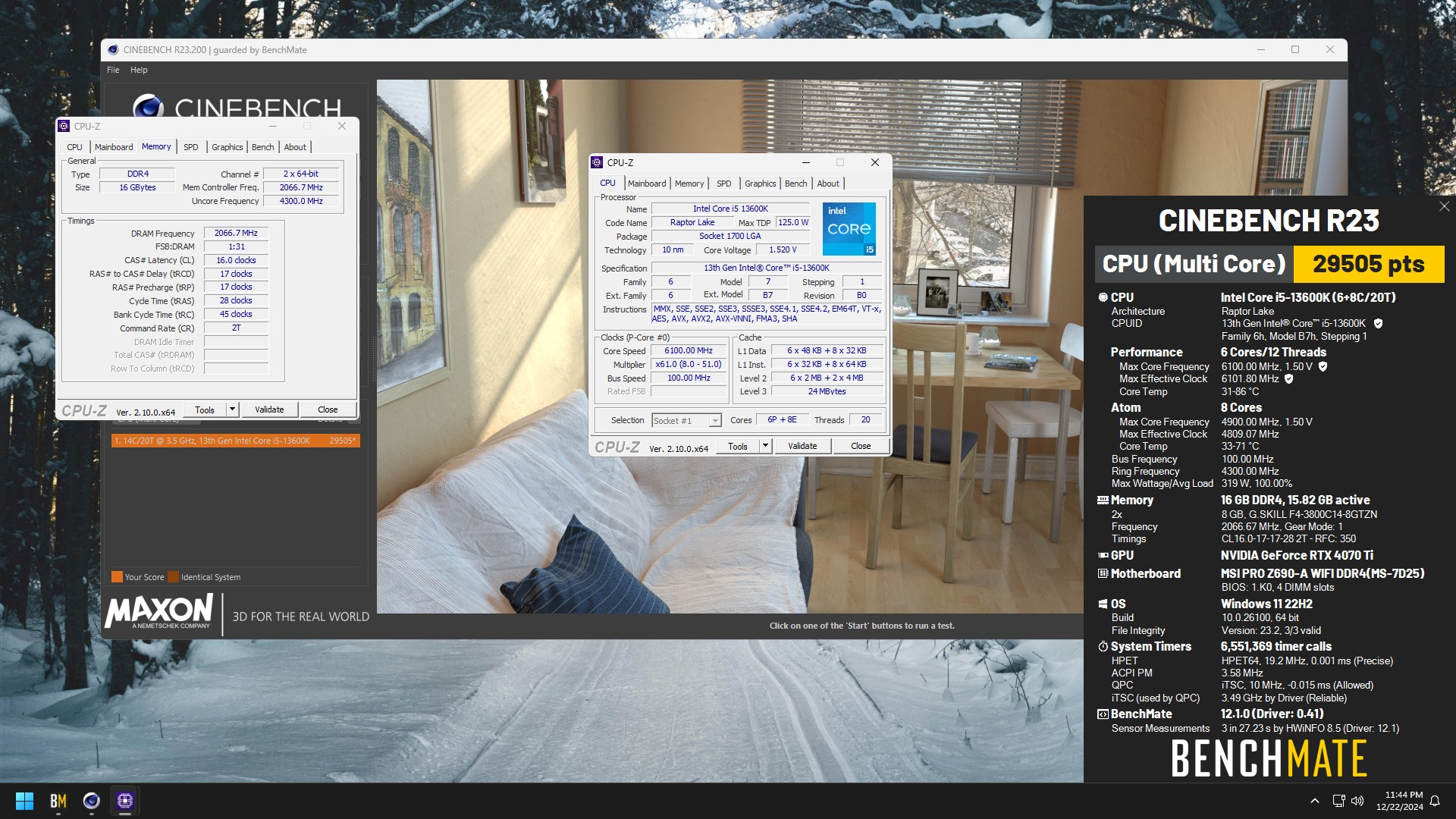The width and height of the screenshot is (1456, 819).
Task: Click the rendered room image in Cinebench
Action: tap(862, 347)
